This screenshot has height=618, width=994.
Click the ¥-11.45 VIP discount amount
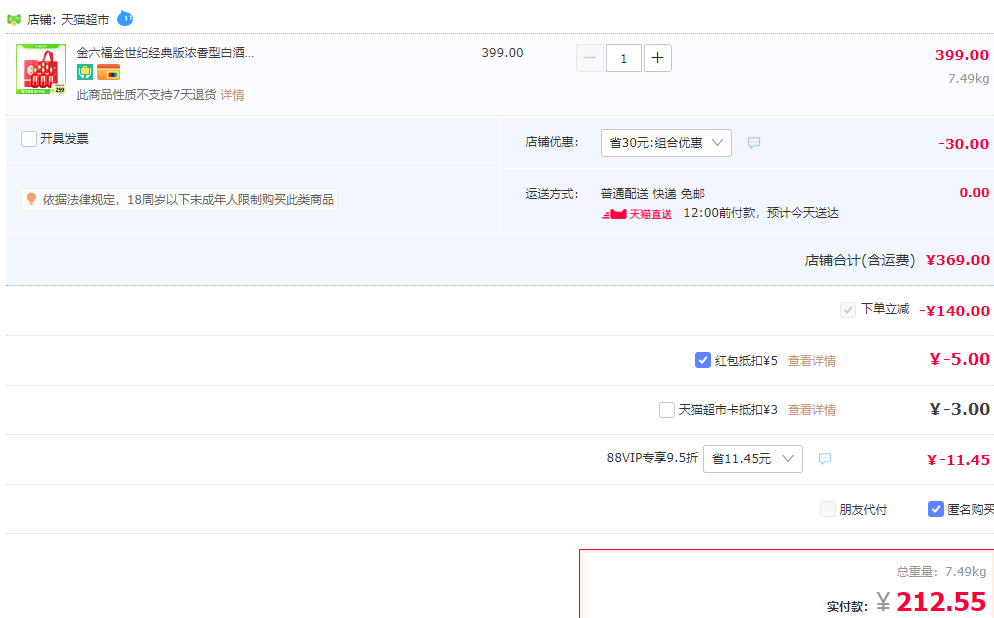958,460
